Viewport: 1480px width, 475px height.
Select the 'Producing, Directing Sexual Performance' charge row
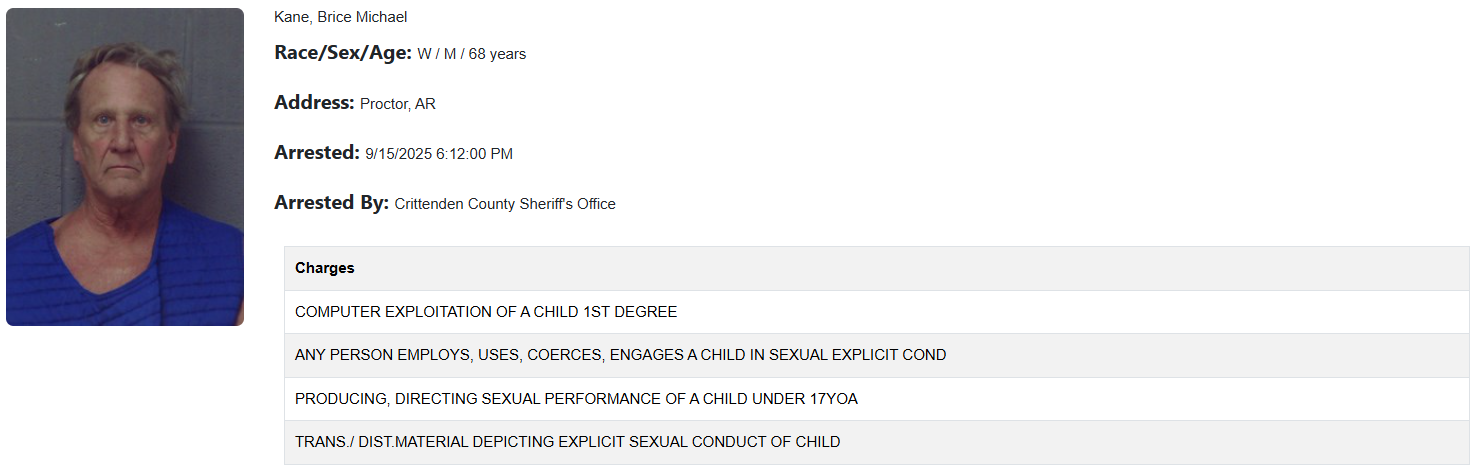576,399
